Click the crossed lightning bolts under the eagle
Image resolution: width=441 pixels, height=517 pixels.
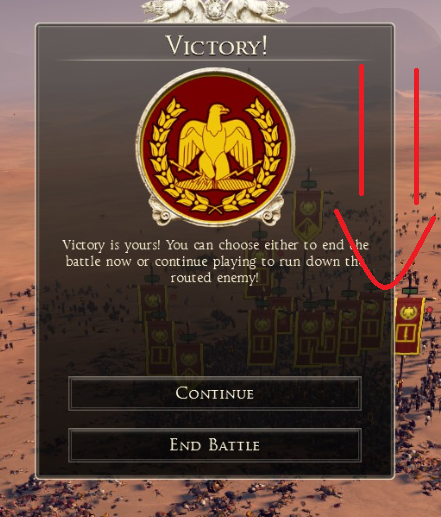(216, 171)
